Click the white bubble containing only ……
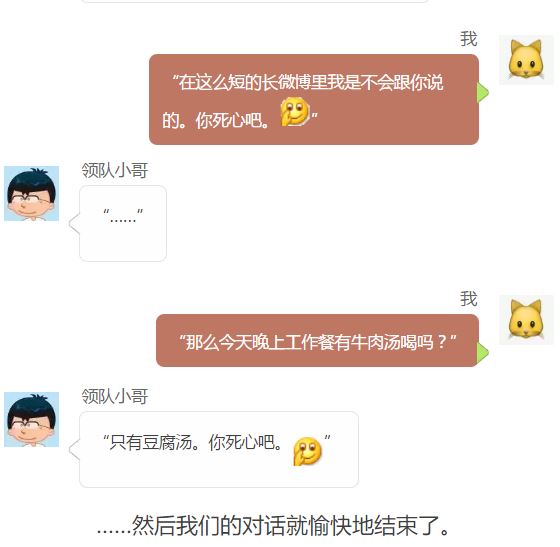This screenshot has height=547, width=560. tap(123, 224)
